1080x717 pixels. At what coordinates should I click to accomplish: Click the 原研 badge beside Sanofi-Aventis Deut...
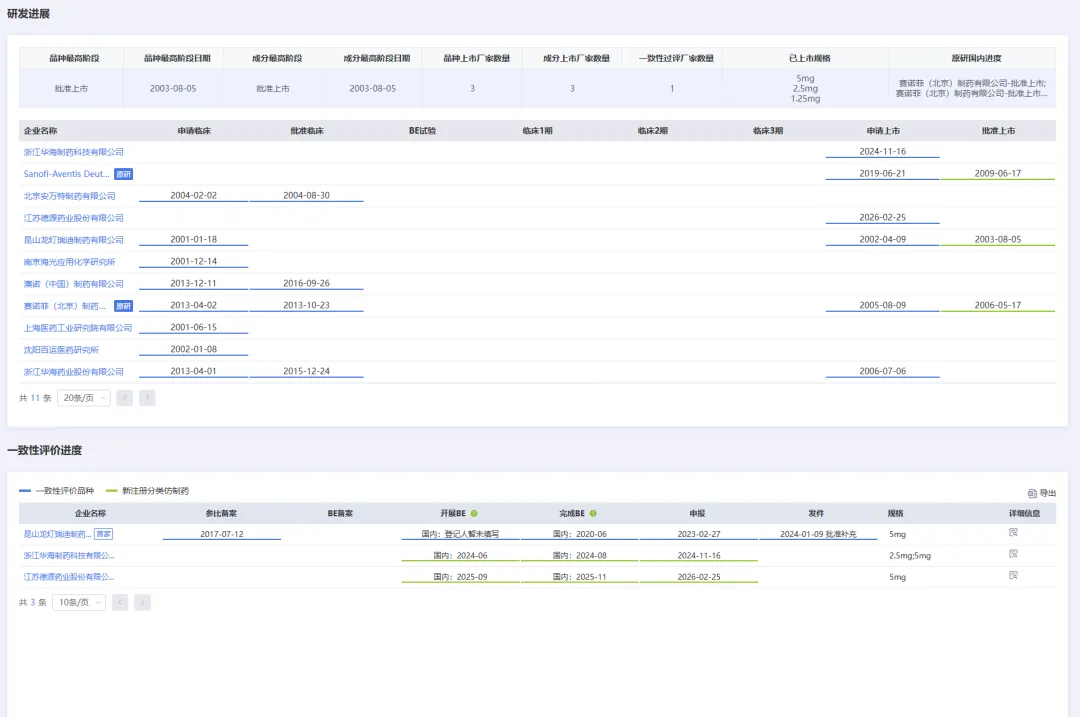click(123, 174)
